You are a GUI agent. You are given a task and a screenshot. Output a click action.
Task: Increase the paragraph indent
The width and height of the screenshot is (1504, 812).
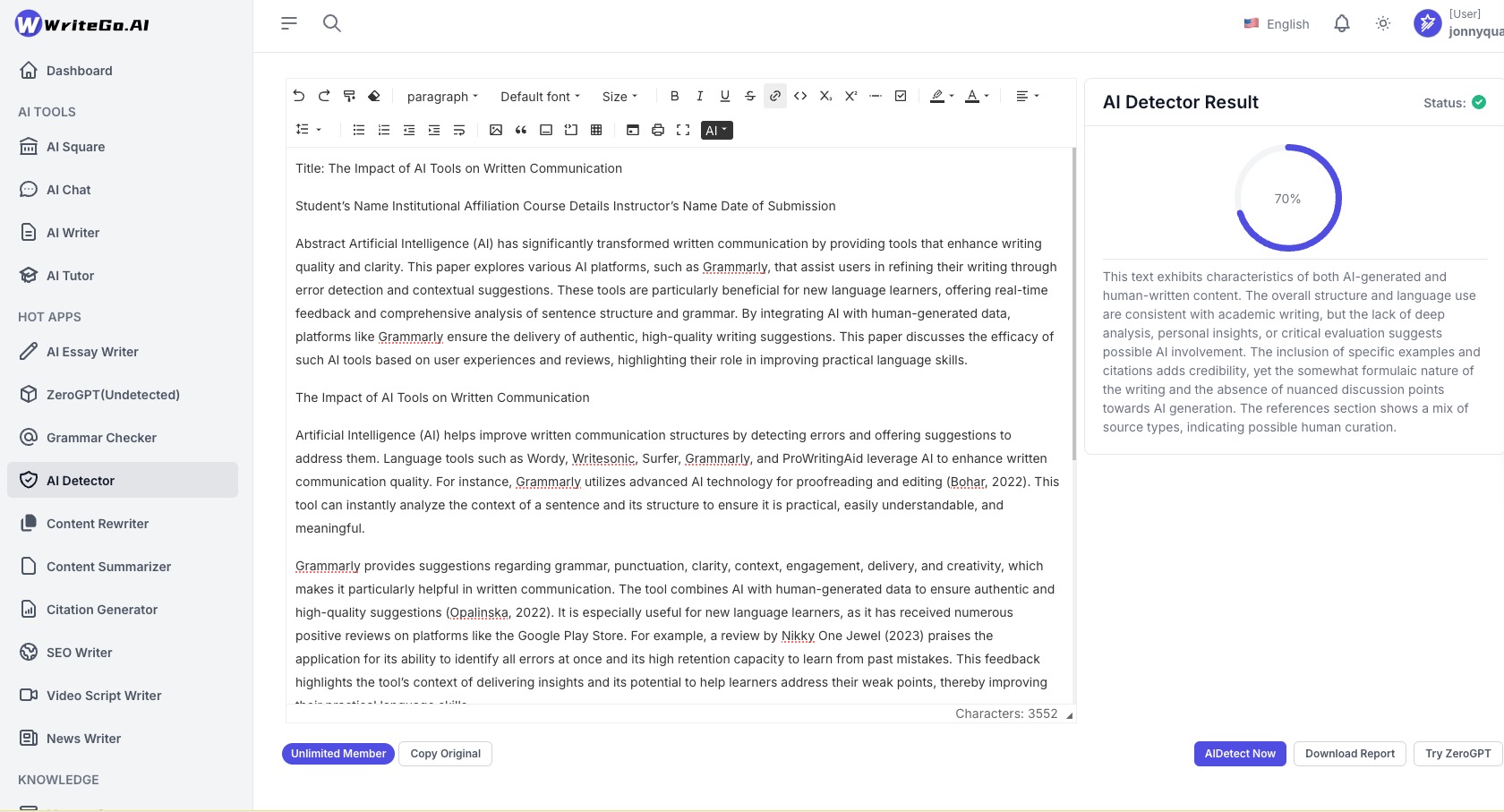pos(434,130)
